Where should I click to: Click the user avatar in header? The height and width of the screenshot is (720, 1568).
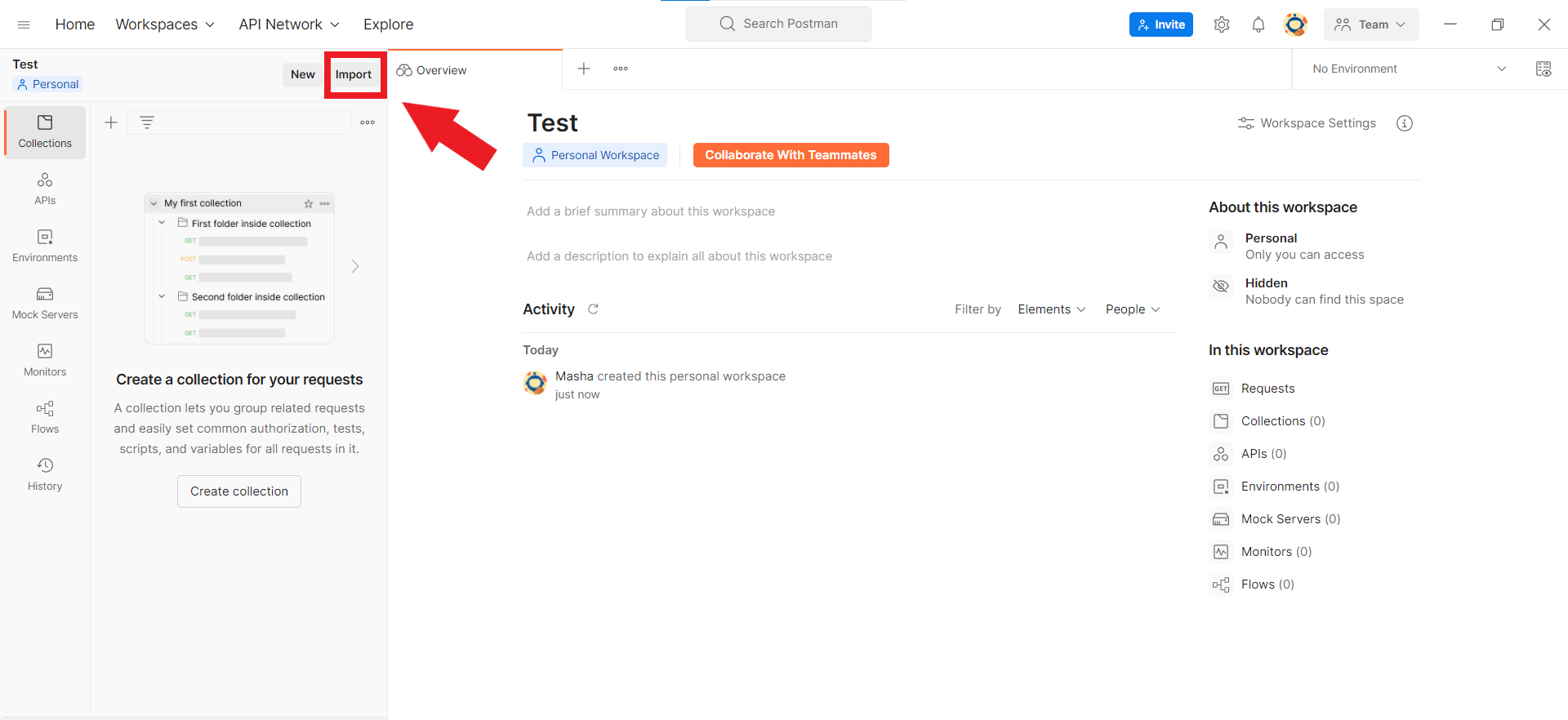pyautogui.click(x=1295, y=24)
